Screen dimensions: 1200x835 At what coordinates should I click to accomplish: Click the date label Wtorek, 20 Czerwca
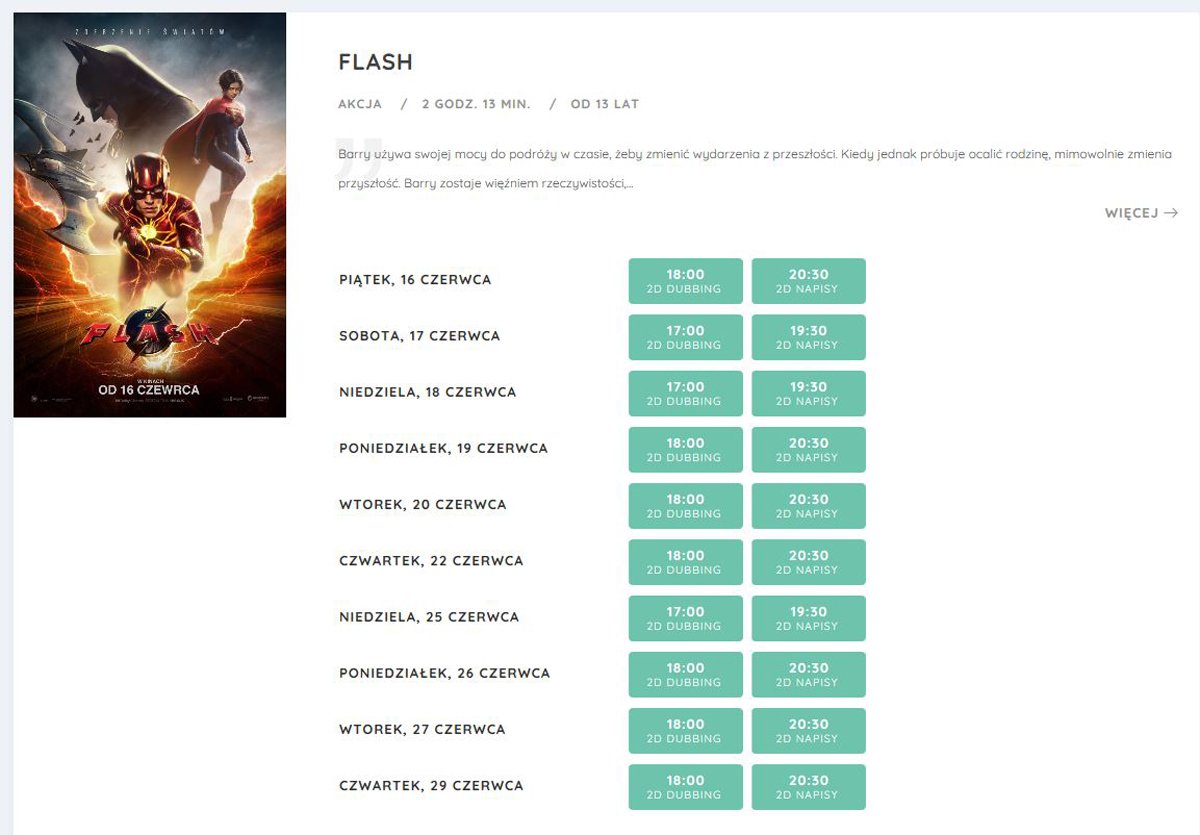423,505
